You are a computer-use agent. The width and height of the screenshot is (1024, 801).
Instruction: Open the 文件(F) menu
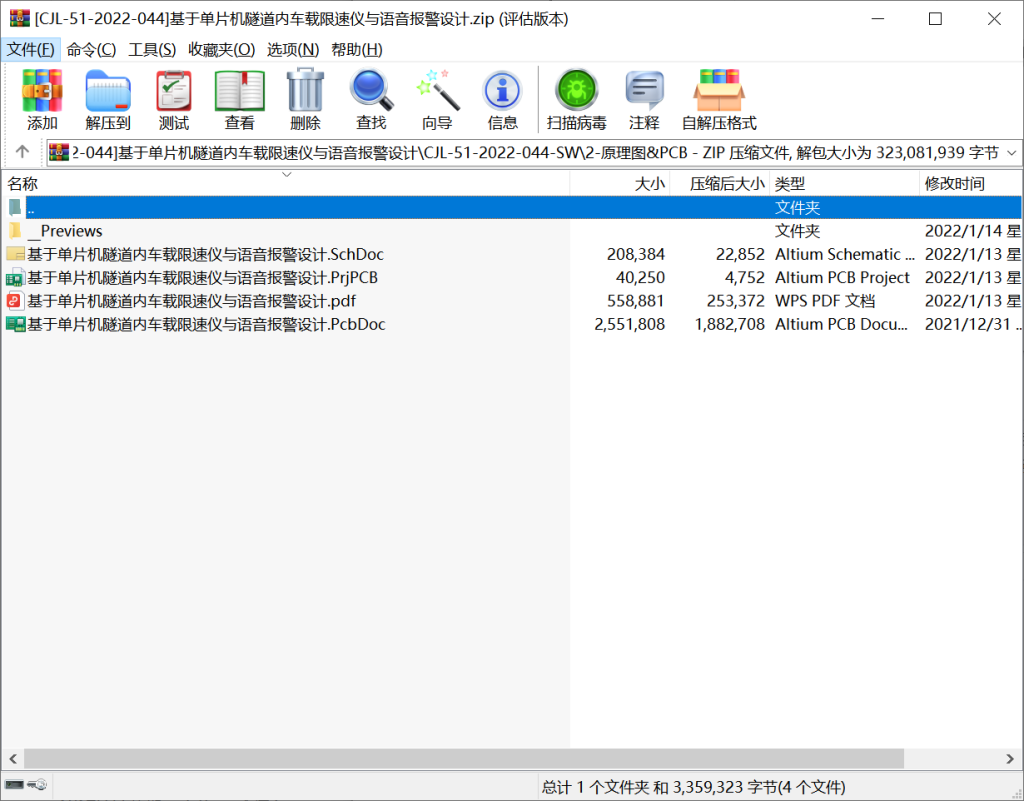click(31, 49)
